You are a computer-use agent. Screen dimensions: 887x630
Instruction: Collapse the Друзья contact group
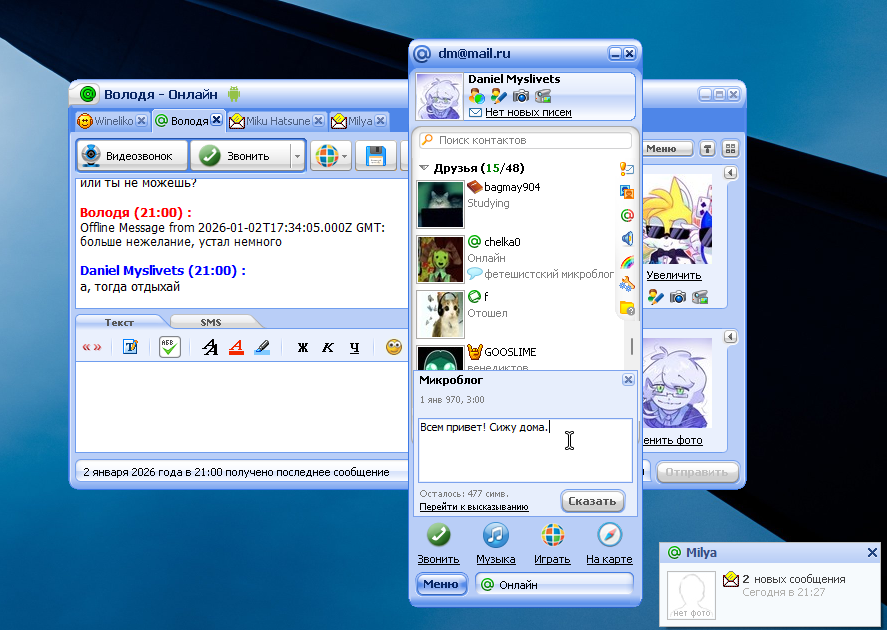tap(424, 168)
